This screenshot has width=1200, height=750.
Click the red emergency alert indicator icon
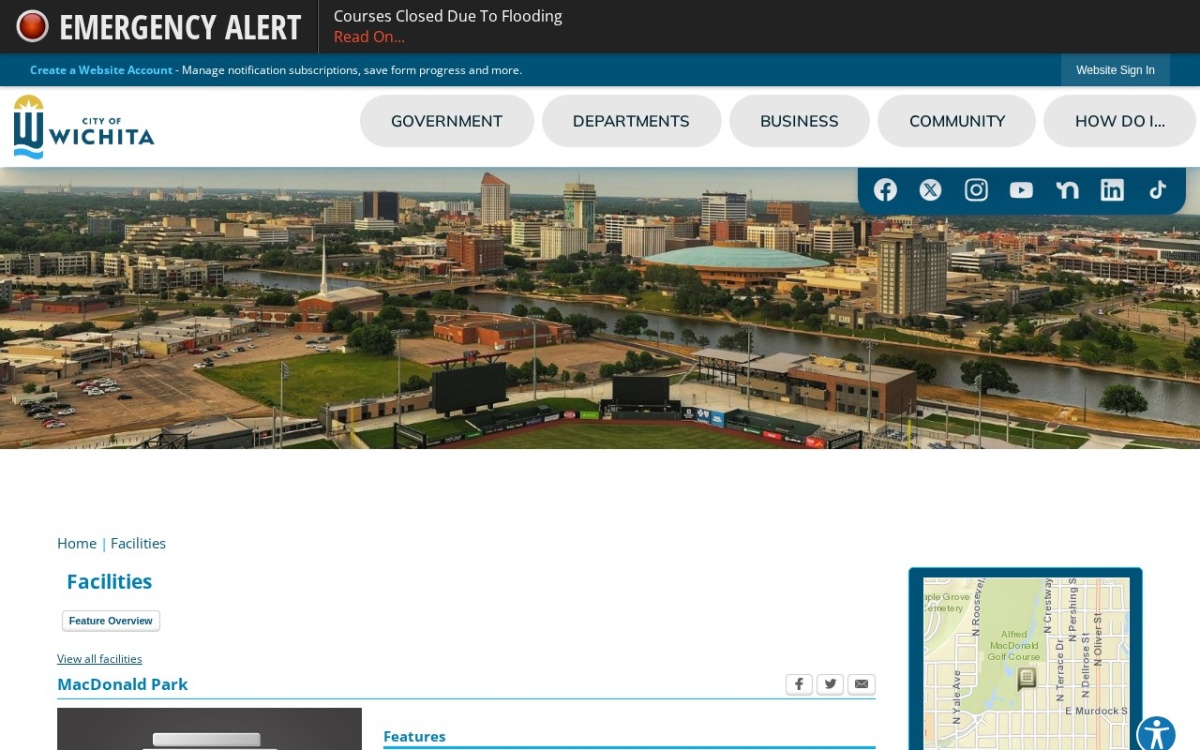(32, 26)
